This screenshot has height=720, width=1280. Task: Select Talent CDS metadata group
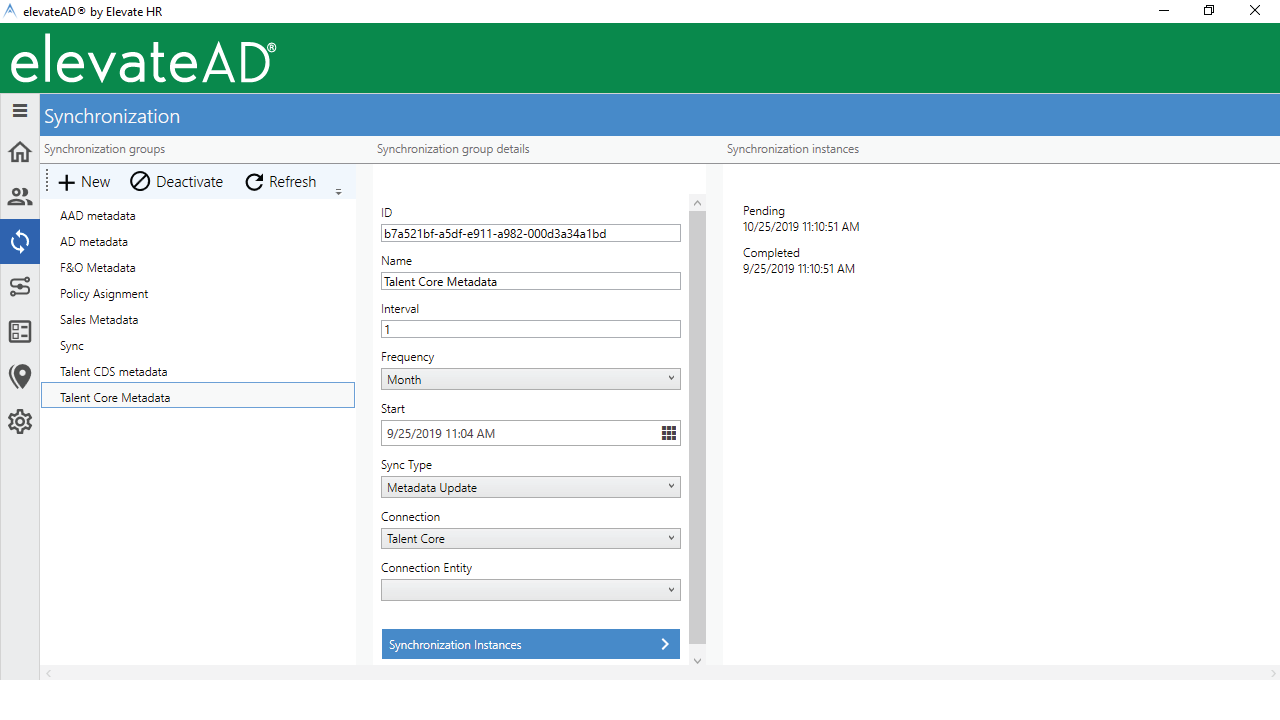(x=198, y=372)
